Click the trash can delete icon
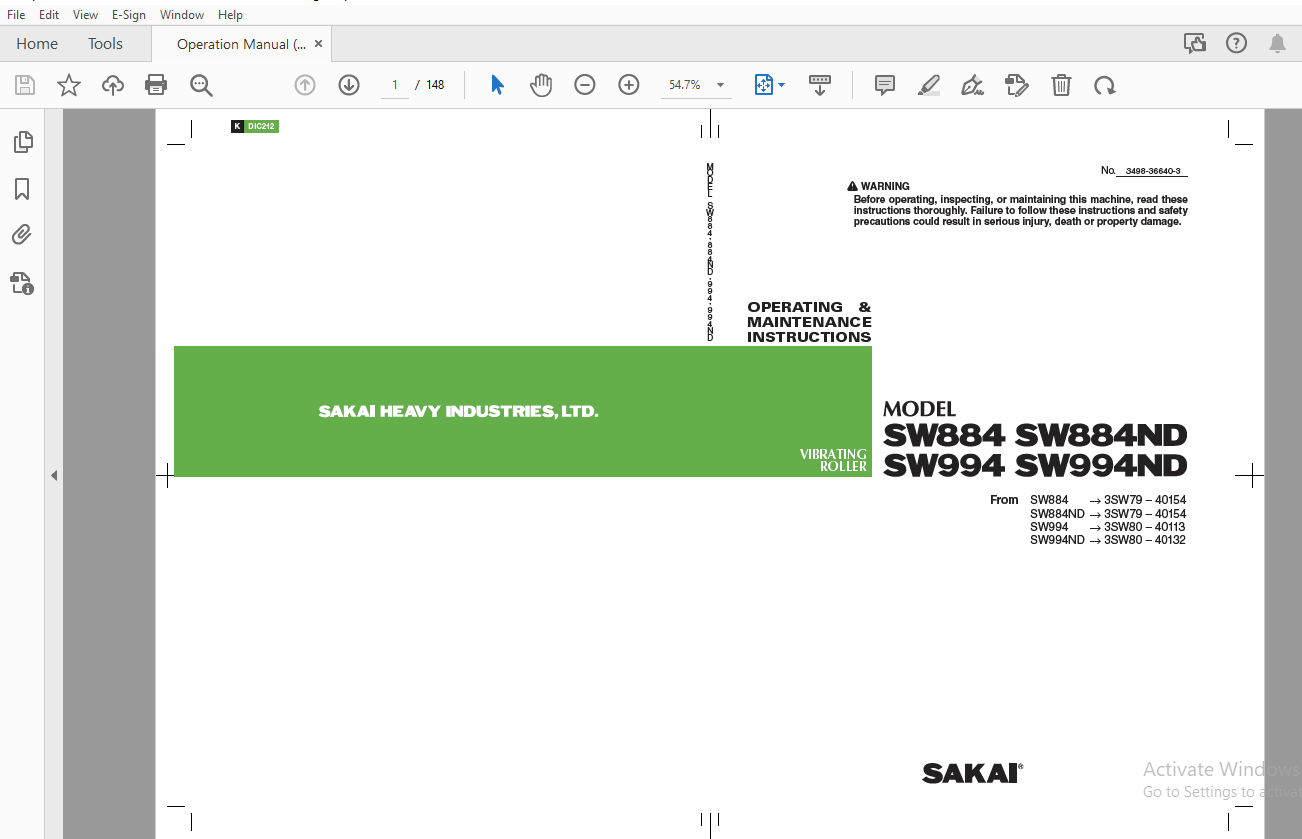The width and height of the screenshot is (1302, 839). point(1061,85)
